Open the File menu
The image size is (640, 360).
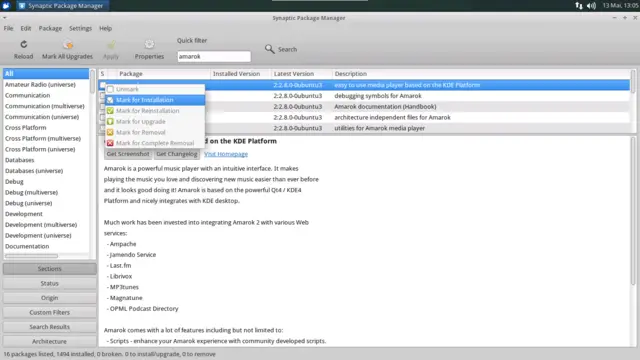pos(8,28)
